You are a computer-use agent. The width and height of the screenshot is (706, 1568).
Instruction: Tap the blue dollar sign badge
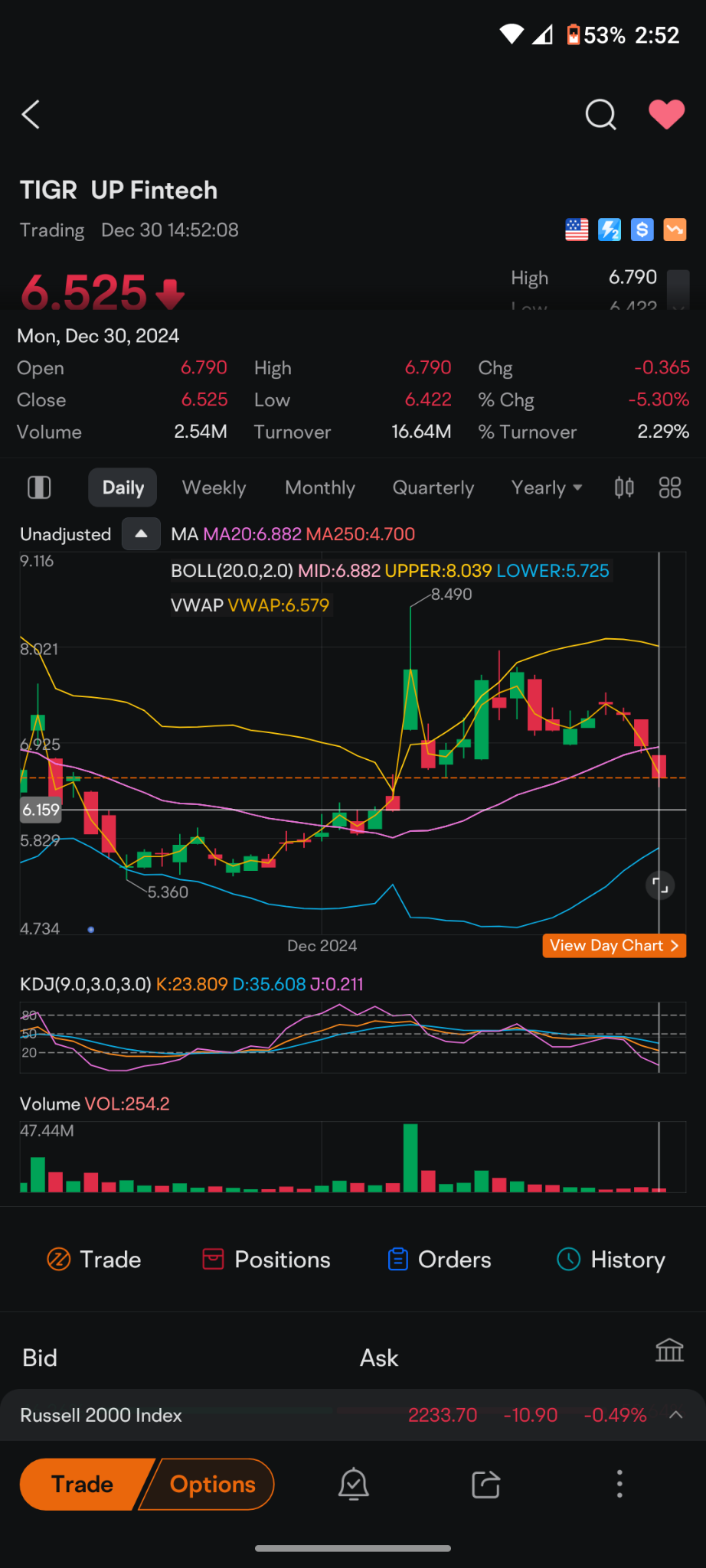(x=642, y=230)
